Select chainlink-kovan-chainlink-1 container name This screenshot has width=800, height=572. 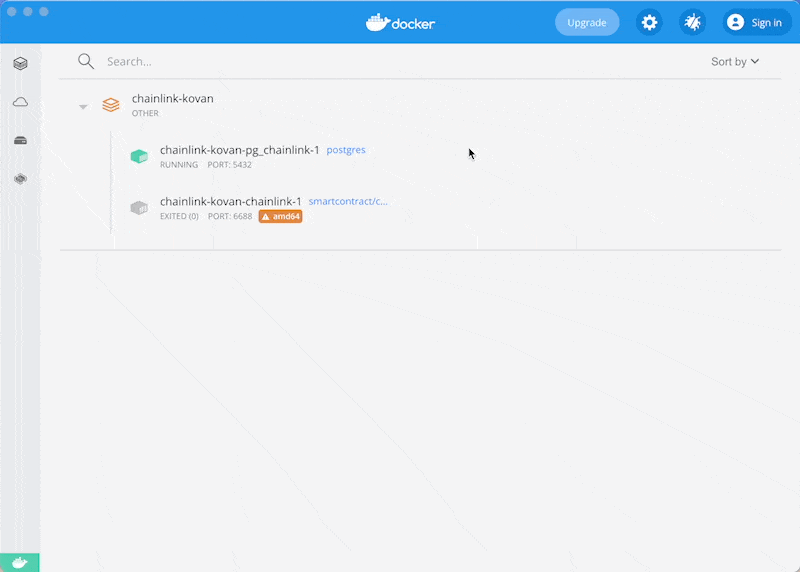tap(231, 202)
